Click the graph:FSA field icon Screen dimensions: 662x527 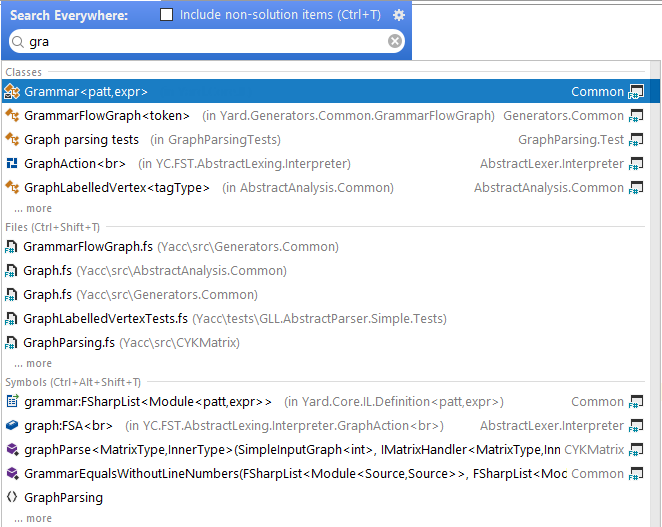click(x=12, y=426)
